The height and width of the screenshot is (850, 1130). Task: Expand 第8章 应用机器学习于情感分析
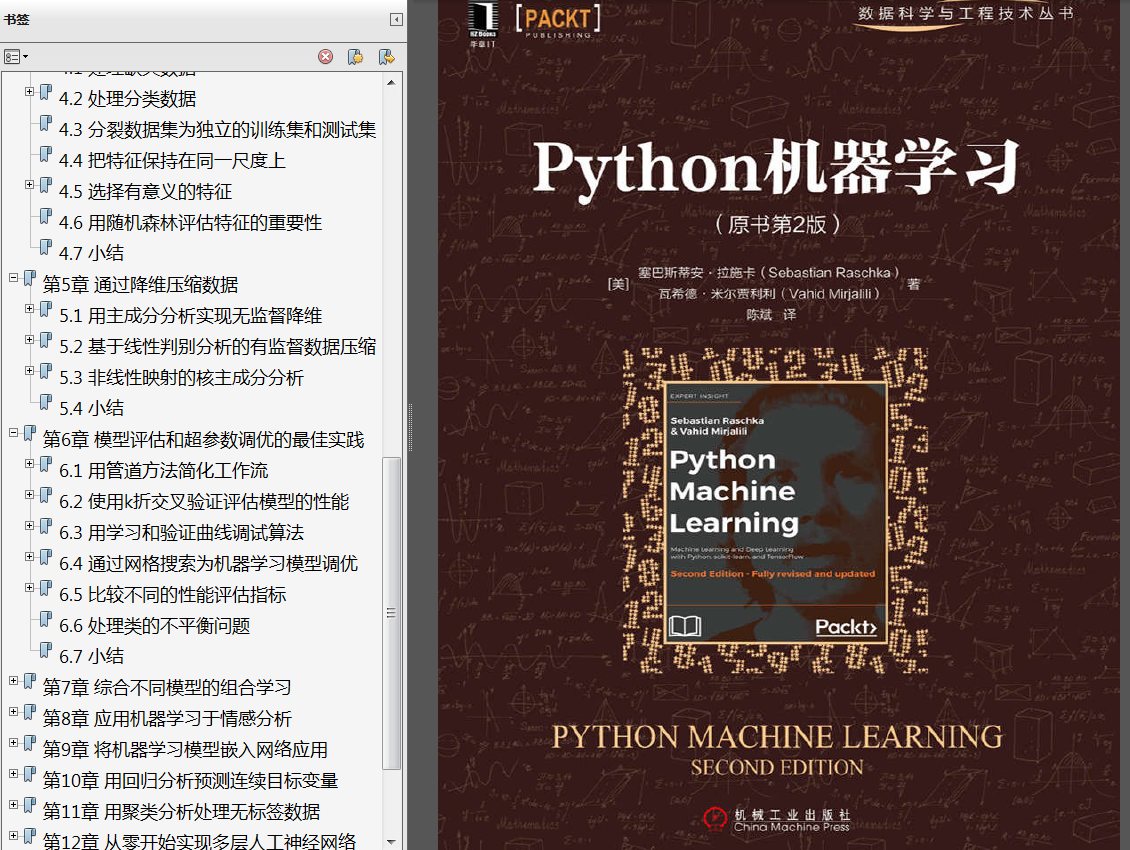tap(13, 712)
